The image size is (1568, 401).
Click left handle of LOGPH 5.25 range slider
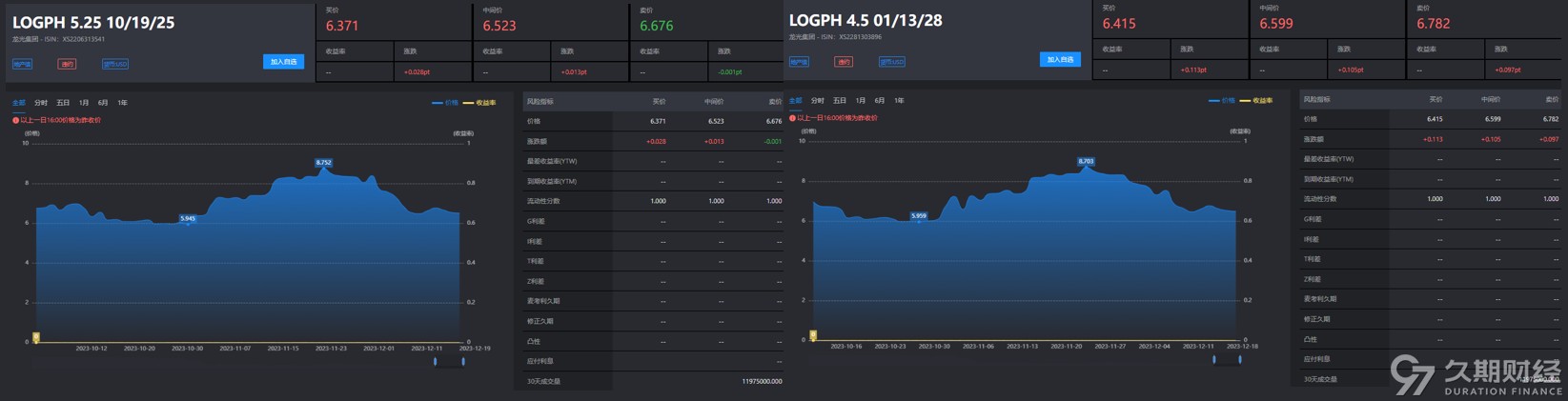pos(436,362)
